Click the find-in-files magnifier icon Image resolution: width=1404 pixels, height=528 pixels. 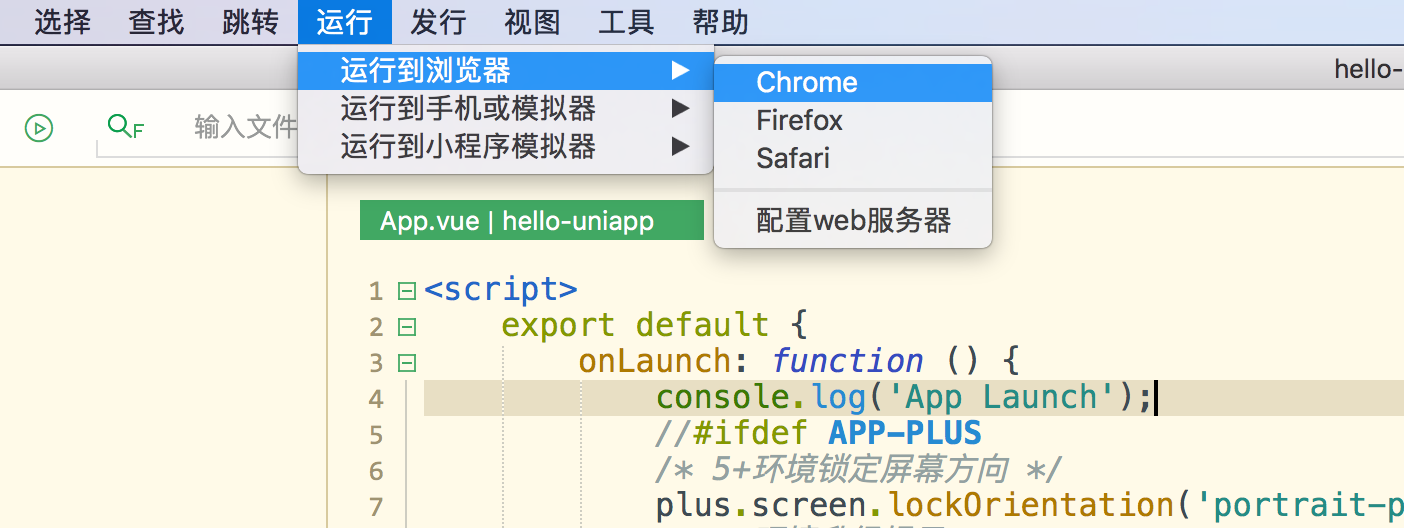(125, 126)
